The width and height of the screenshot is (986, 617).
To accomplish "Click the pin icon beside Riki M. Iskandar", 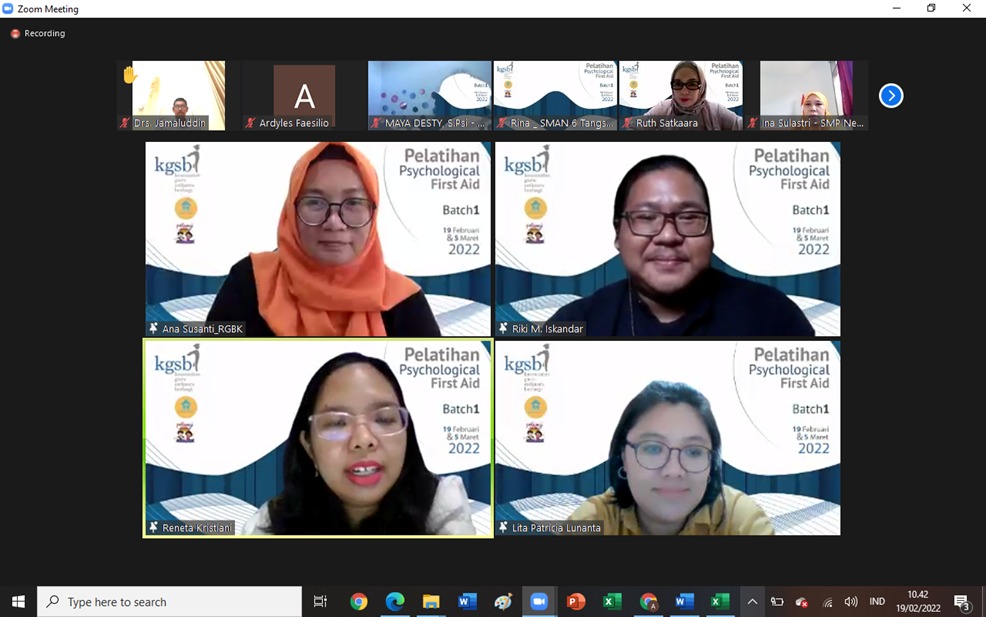I will click(503, 328).
